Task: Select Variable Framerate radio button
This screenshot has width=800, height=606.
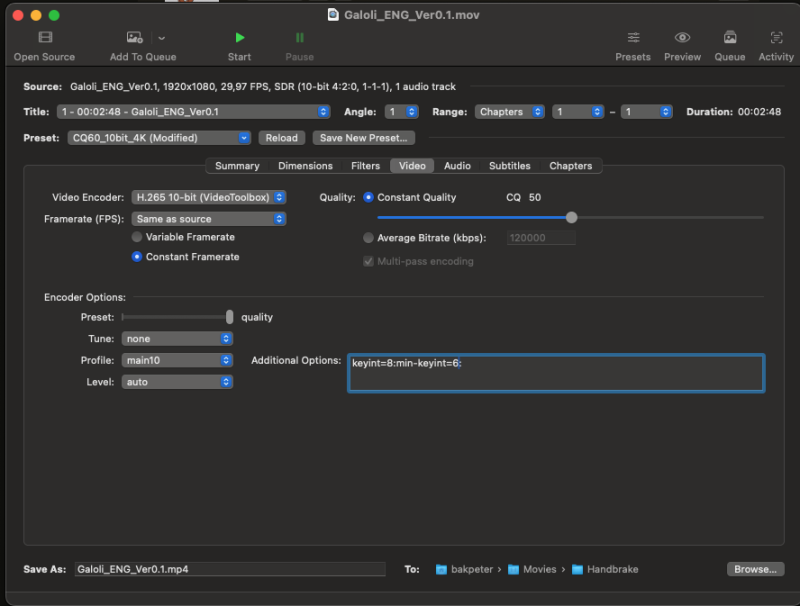Action: tap(137, 237)
